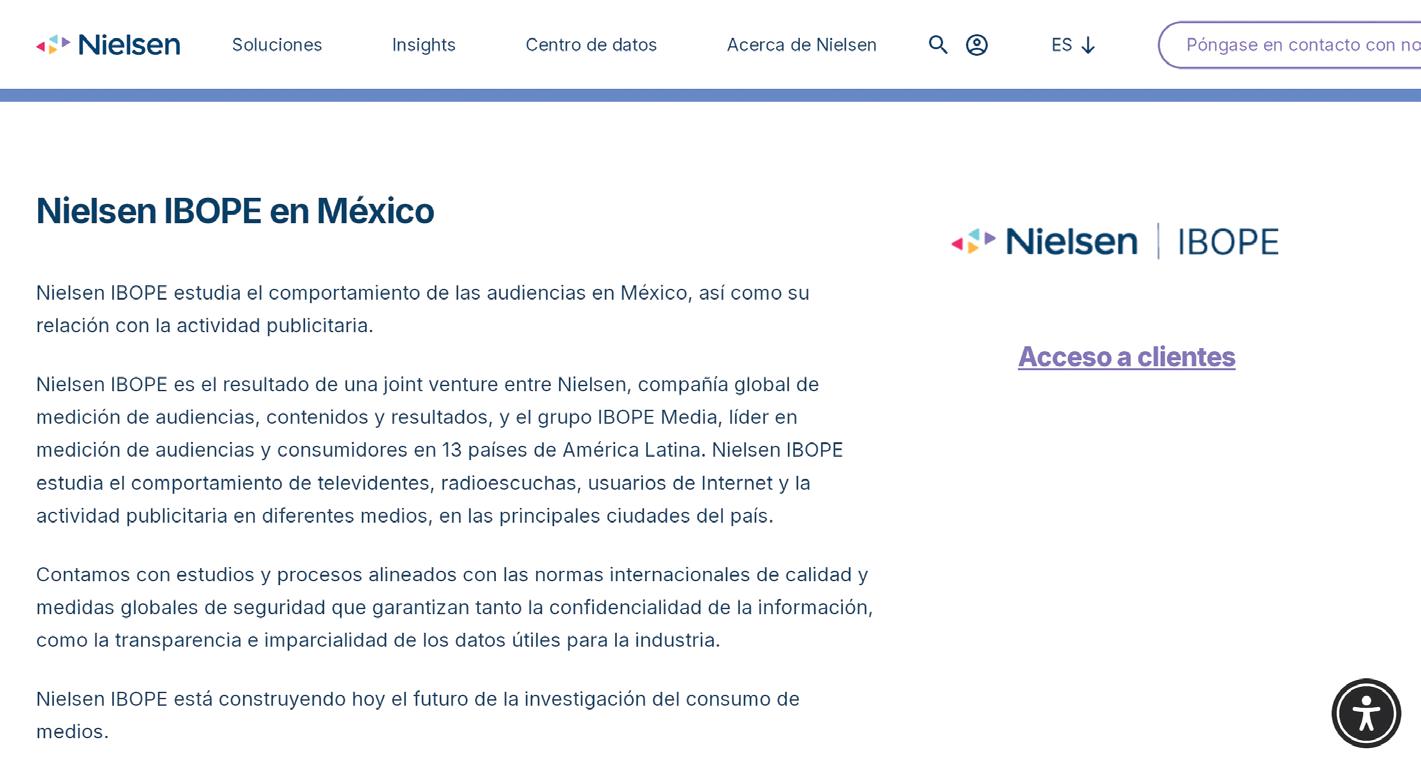This screenshot has width=1421, height=760.
Task: Open the Soluciones menu
Action: point(277,45)
